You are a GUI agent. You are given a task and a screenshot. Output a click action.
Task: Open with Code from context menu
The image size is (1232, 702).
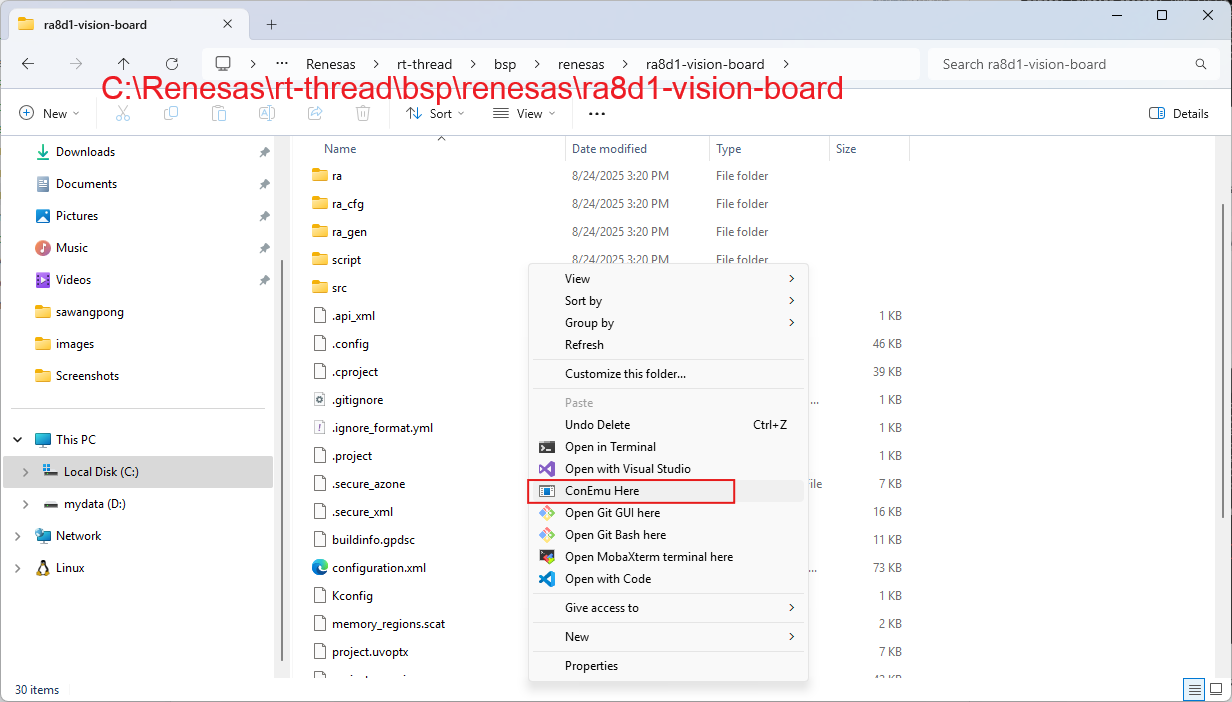point(607,579)
